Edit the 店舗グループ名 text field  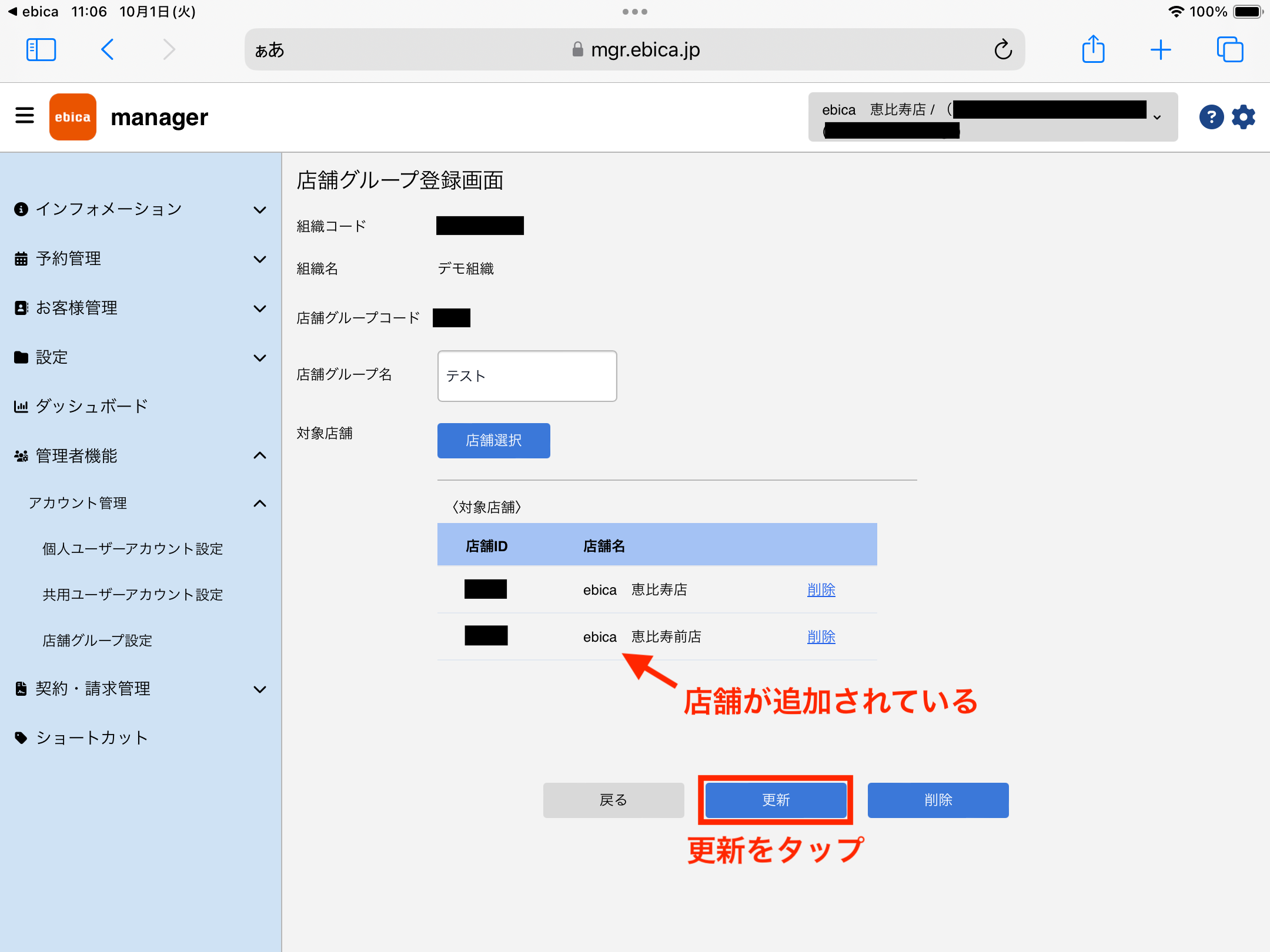(x=527, y=376)
